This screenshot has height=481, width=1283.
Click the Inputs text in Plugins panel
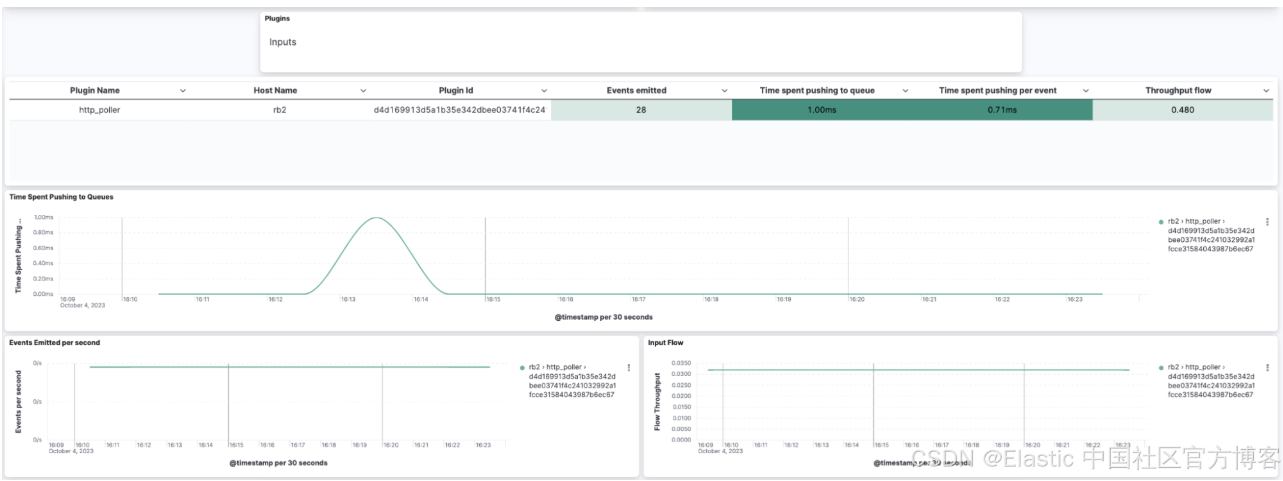282,42
